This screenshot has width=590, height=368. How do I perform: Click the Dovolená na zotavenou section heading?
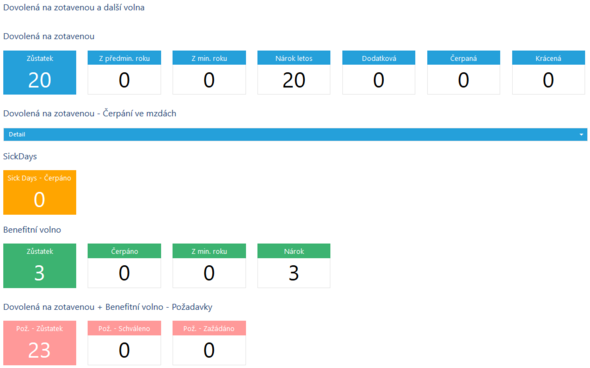click(49, 36)
